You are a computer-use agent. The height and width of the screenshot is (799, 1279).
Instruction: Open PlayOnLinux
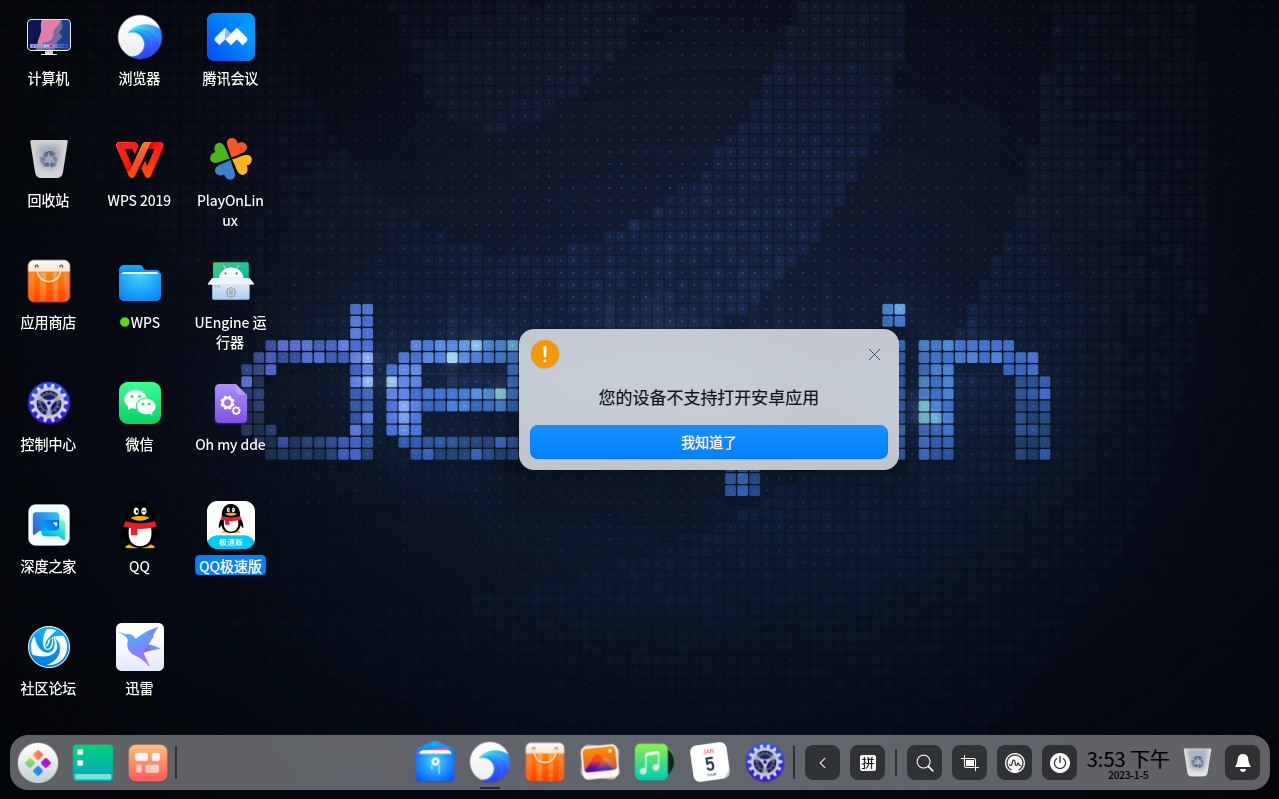(x=230, y=159)
